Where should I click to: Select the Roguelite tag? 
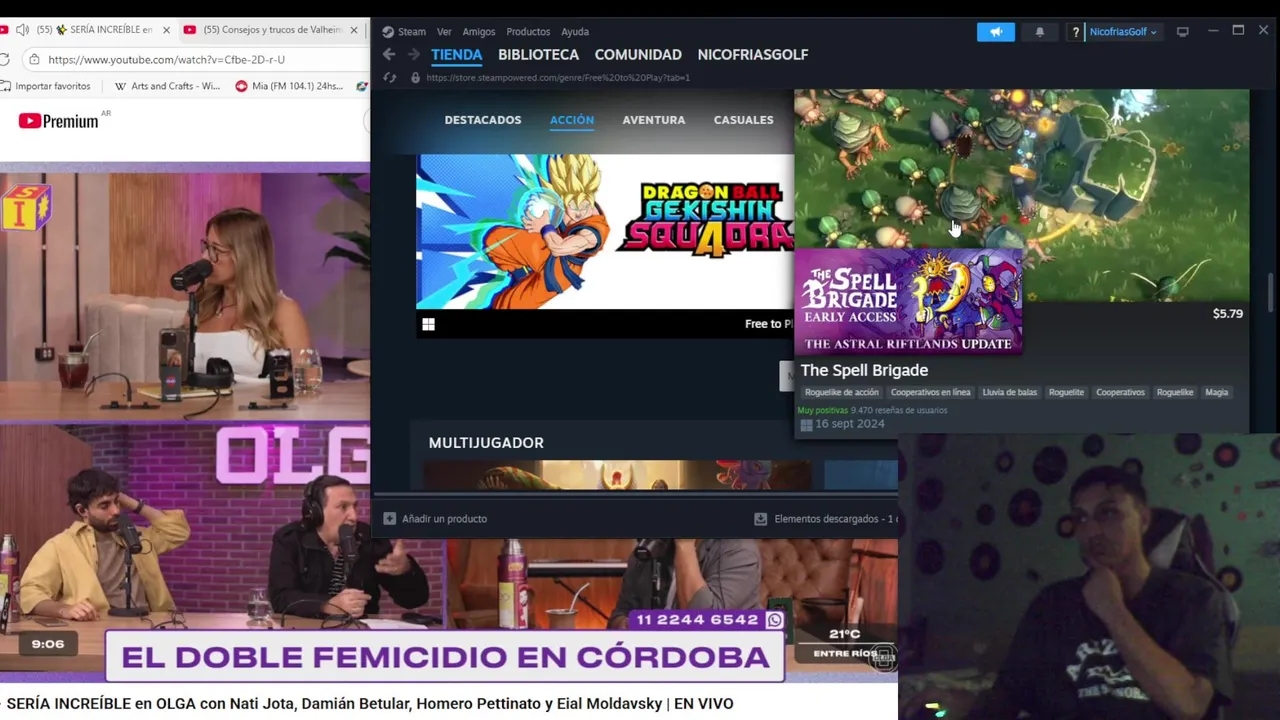coord(1066,392)
